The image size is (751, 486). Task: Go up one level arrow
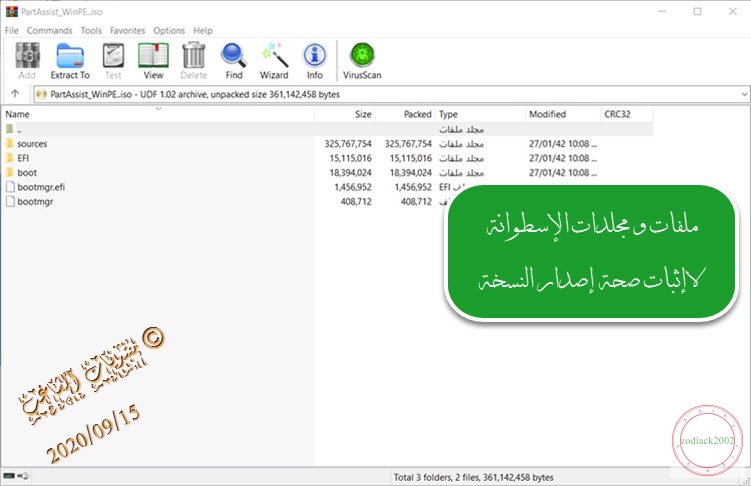click(15, 94)
